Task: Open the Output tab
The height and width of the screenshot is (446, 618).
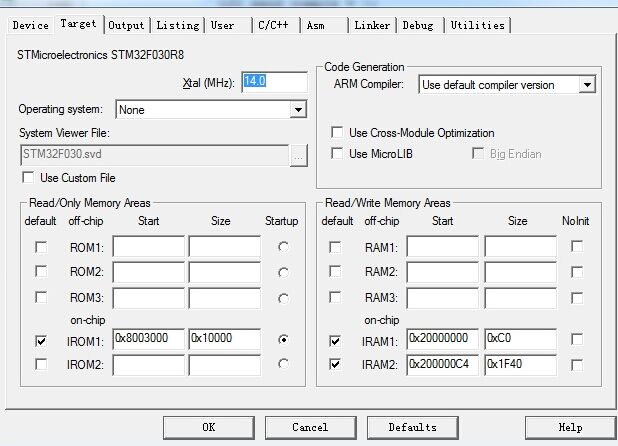Action: coord(126,25)
